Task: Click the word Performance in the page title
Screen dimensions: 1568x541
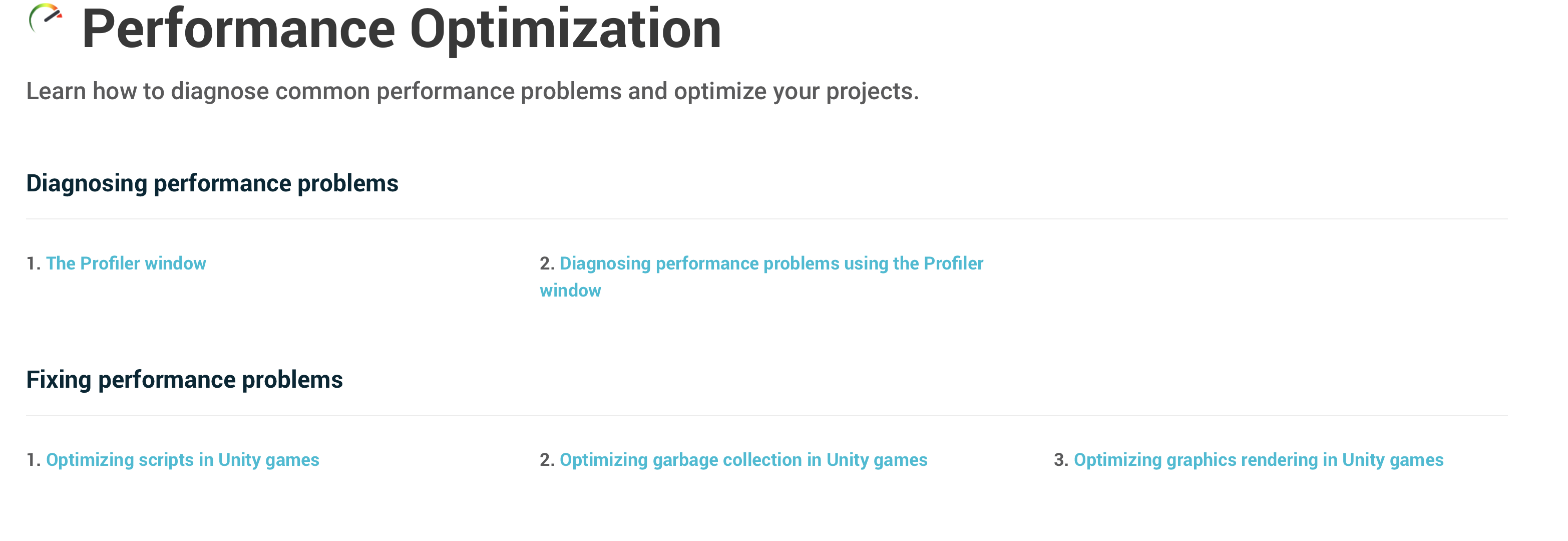Action: pos(239,29)
